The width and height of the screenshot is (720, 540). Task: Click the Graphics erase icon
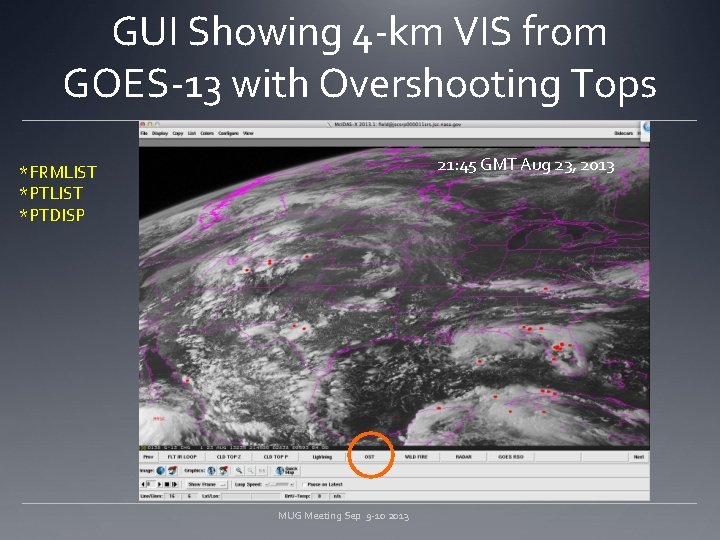coord(224,471)
